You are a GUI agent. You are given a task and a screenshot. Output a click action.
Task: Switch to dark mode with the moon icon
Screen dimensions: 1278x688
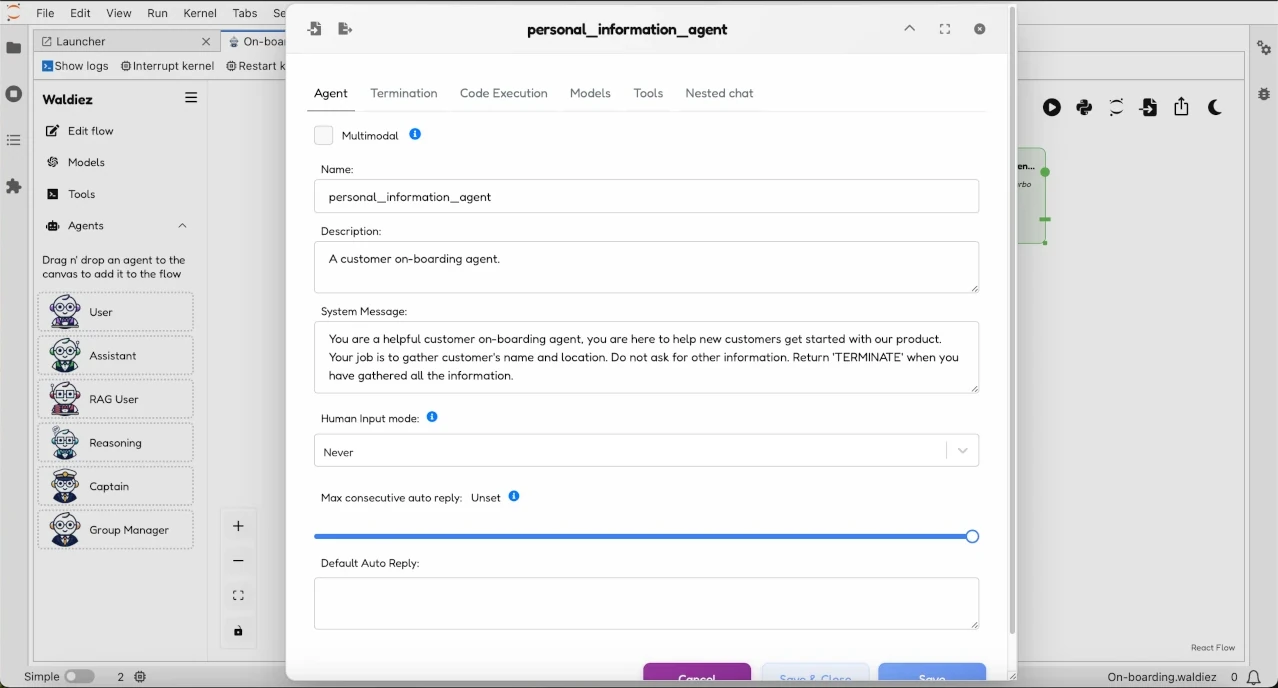(1215, 107)
